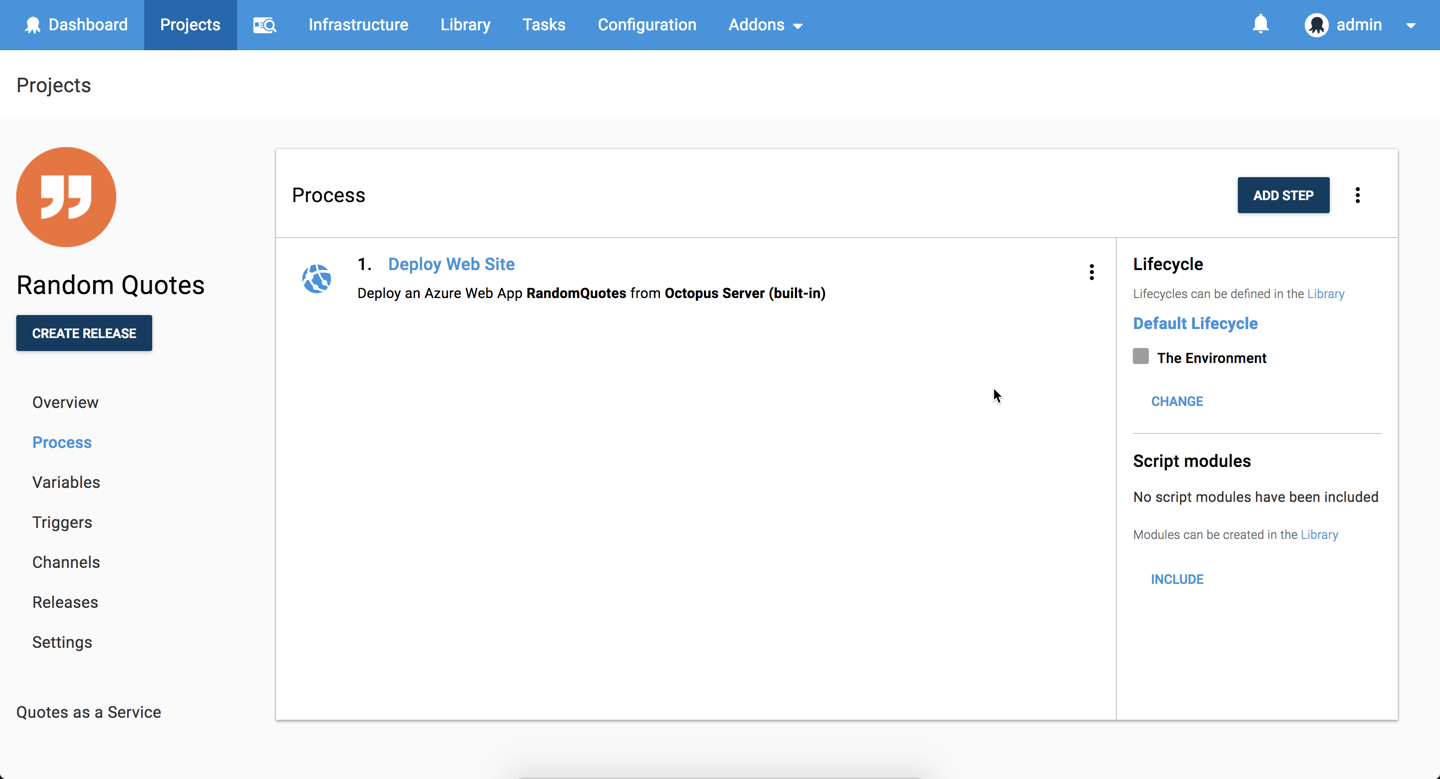Click the Azure Web App icon beside Deploy Web Site
The width and height of the screenshot is (1440, 779).
(x=317, y=278)
